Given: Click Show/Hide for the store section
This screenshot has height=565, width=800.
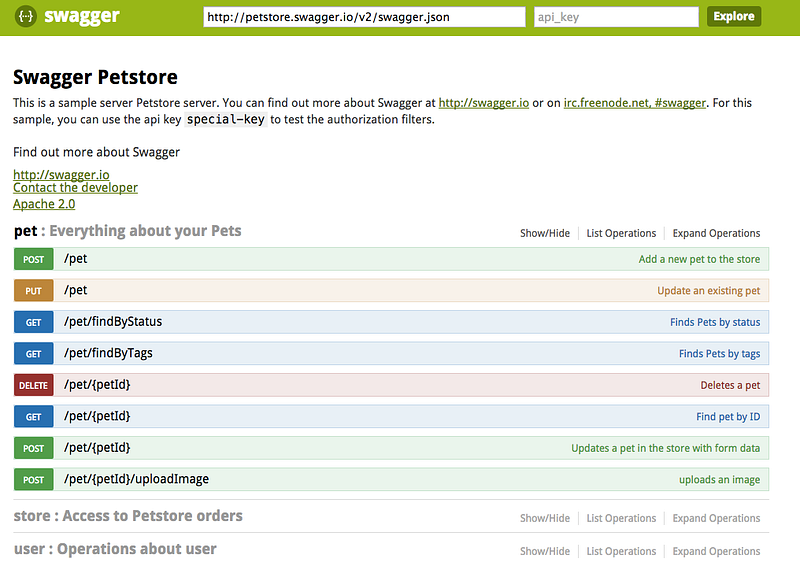Looking at the screenshot, I should pyautogui.click(x=545, y=518).
